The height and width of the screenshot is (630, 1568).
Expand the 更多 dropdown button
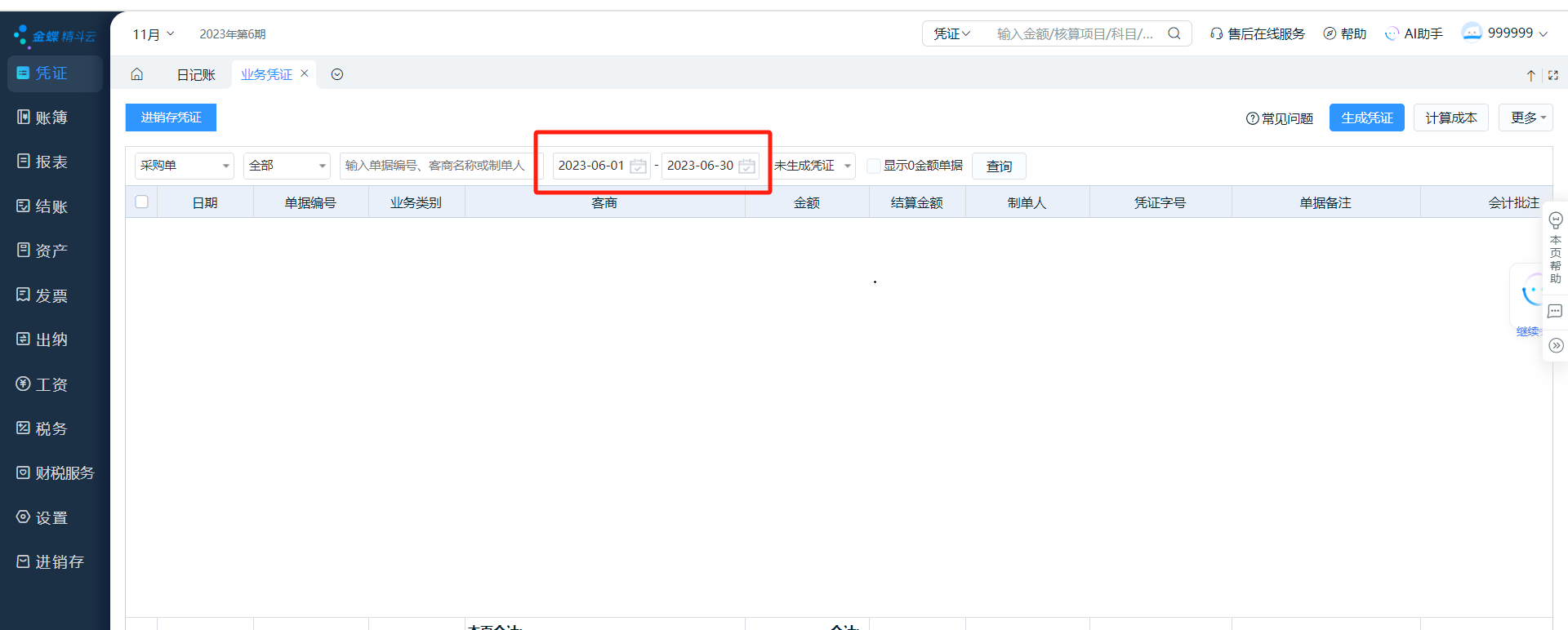pos(1526,118)
